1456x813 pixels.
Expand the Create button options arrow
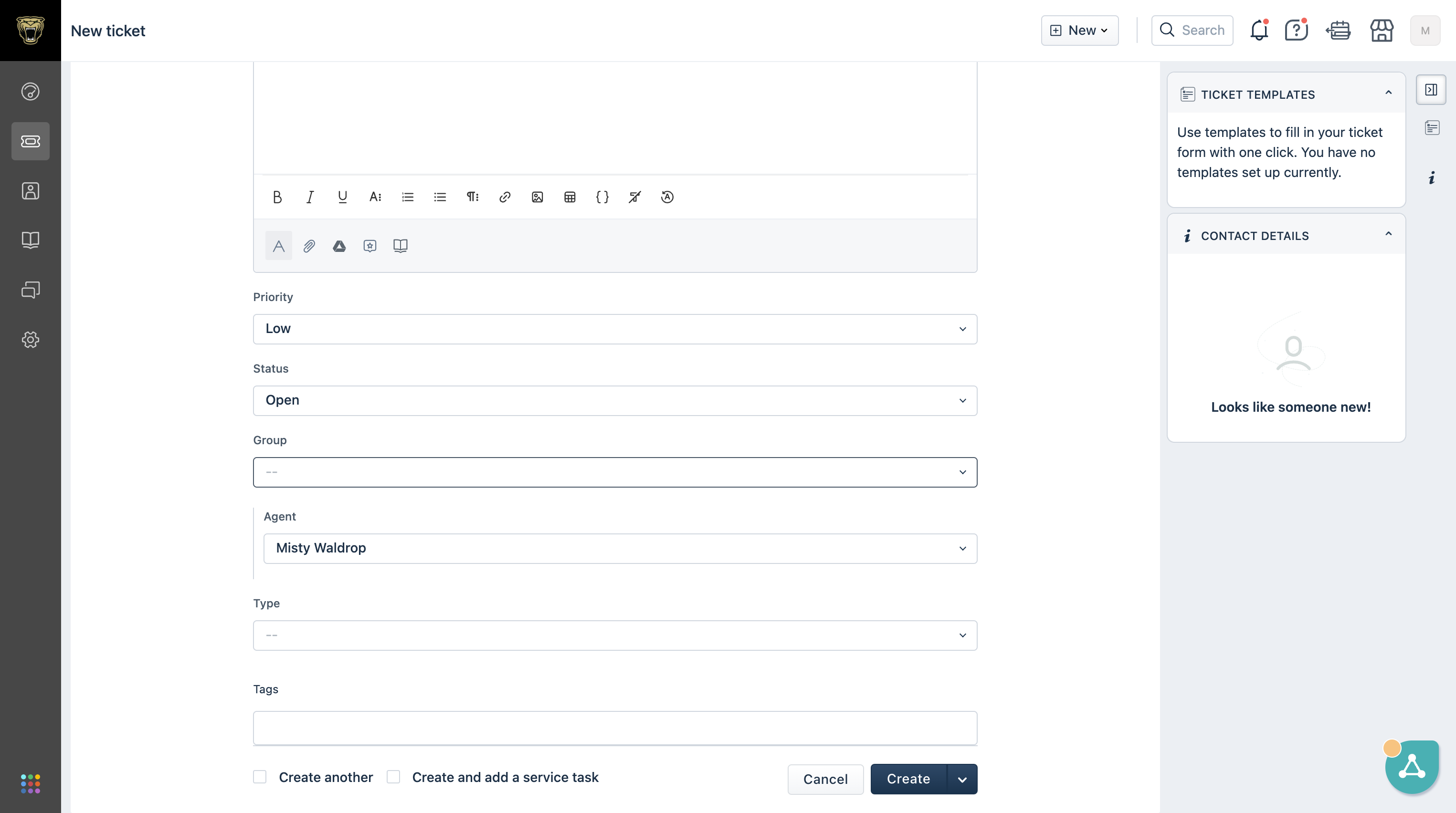click(962, 780)
